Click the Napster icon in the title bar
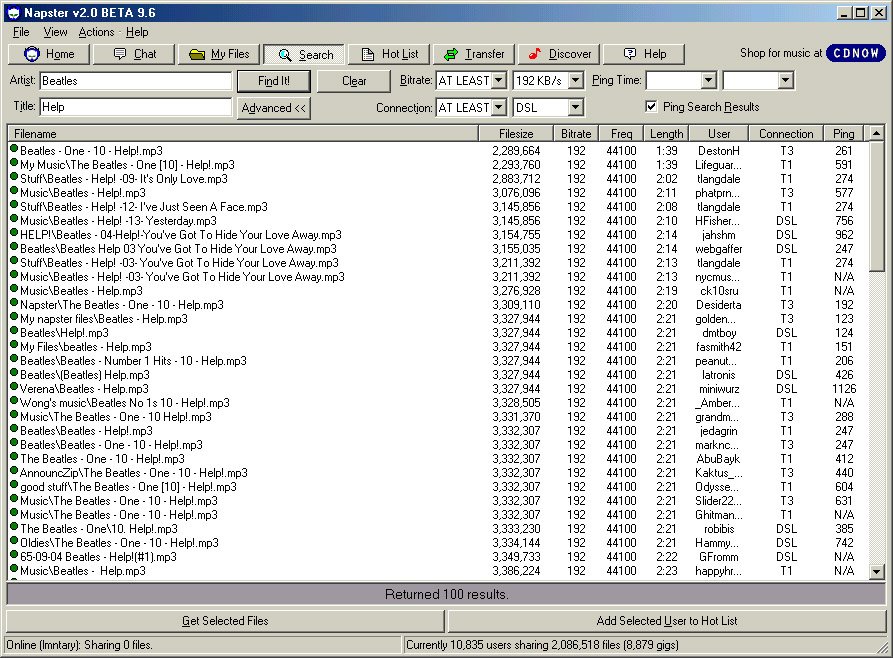893x658 pixels. point(14,13)
